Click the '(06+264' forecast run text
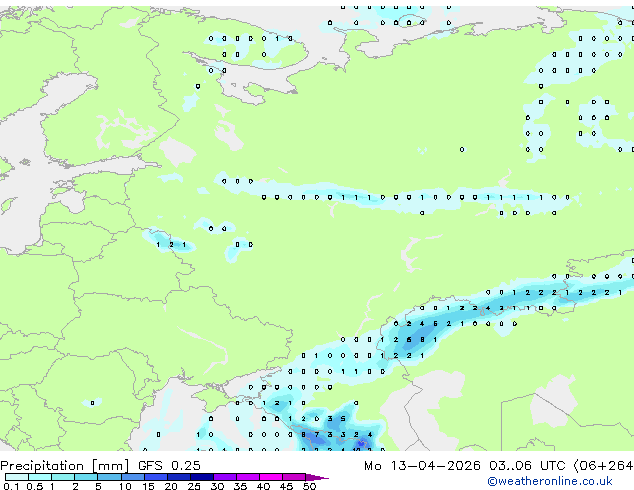 coord(603,466)
